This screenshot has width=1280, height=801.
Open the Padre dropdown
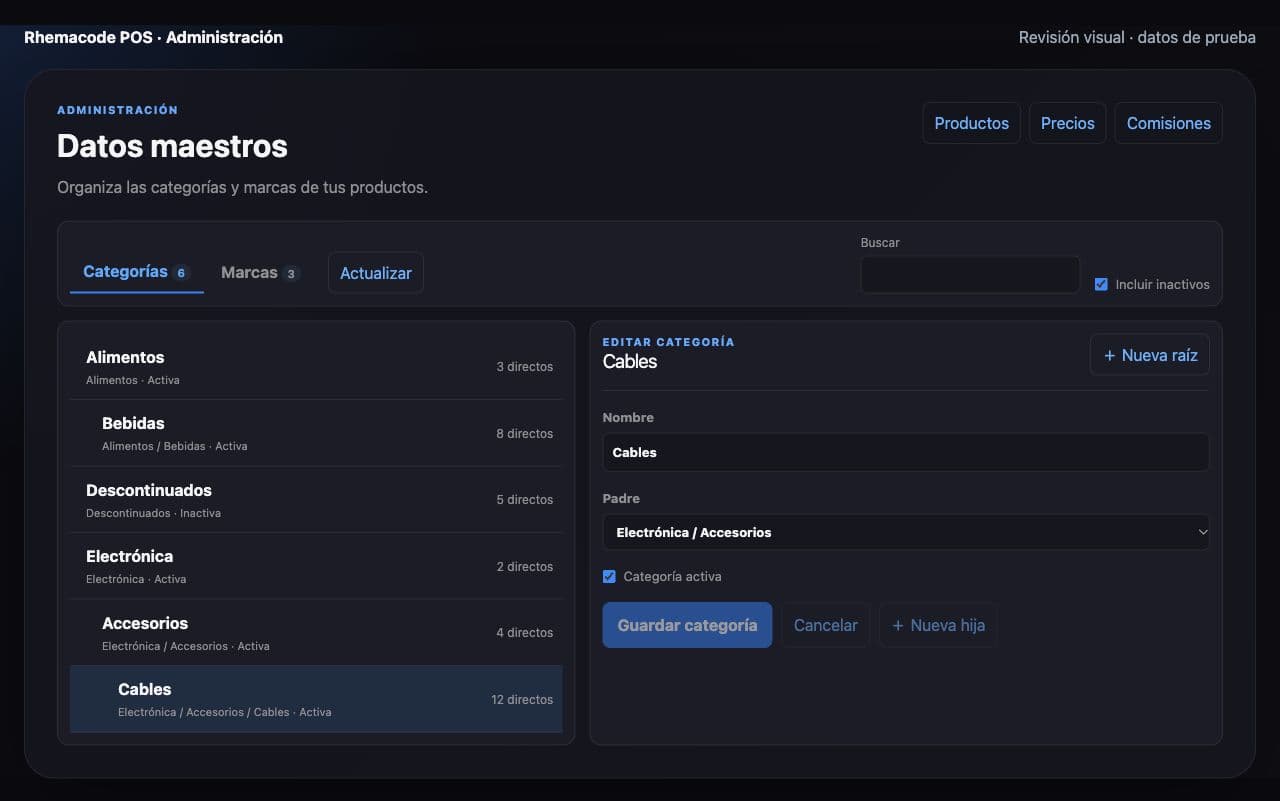(x=906, y=532)
